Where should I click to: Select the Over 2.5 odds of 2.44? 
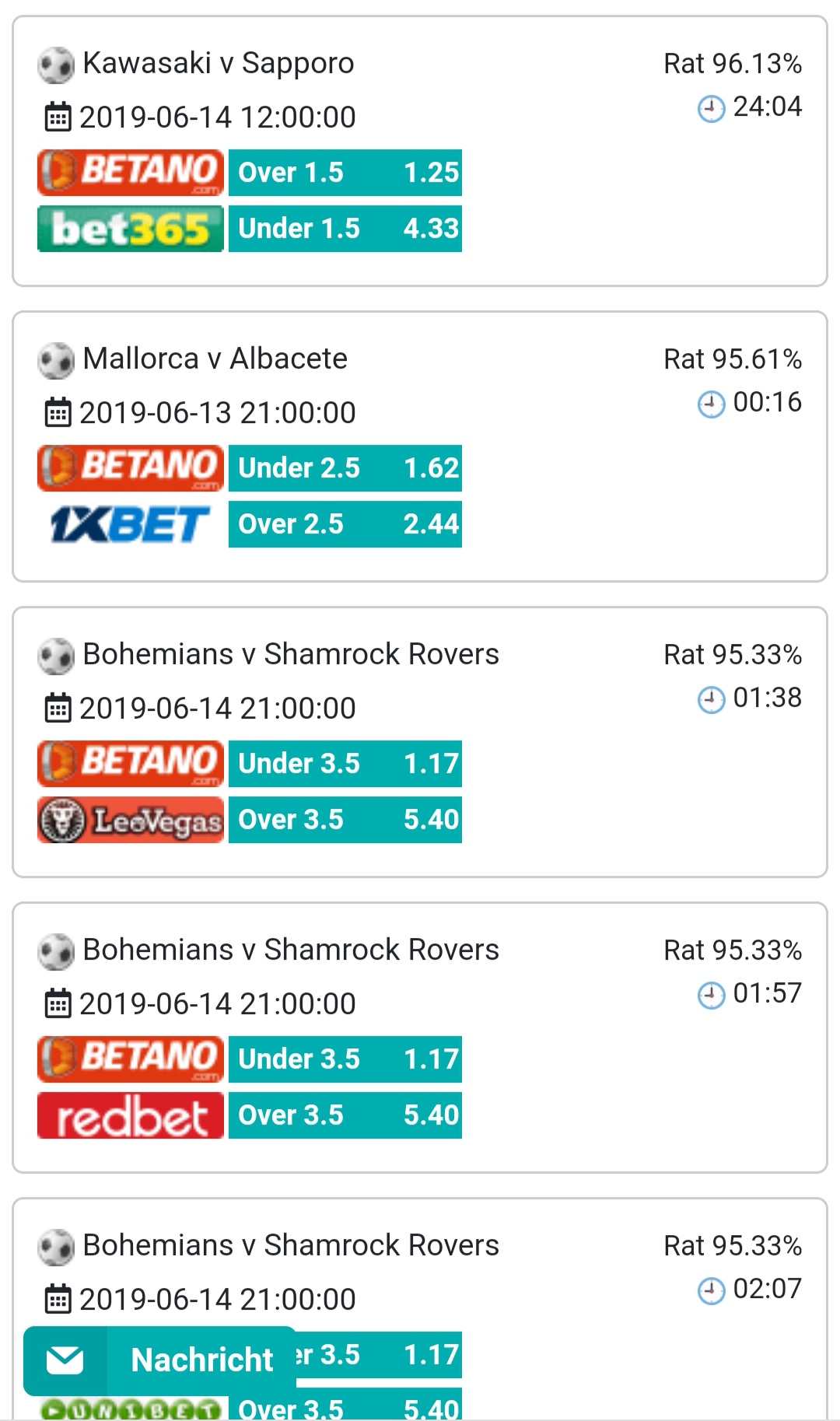click(x=345, y=524)
